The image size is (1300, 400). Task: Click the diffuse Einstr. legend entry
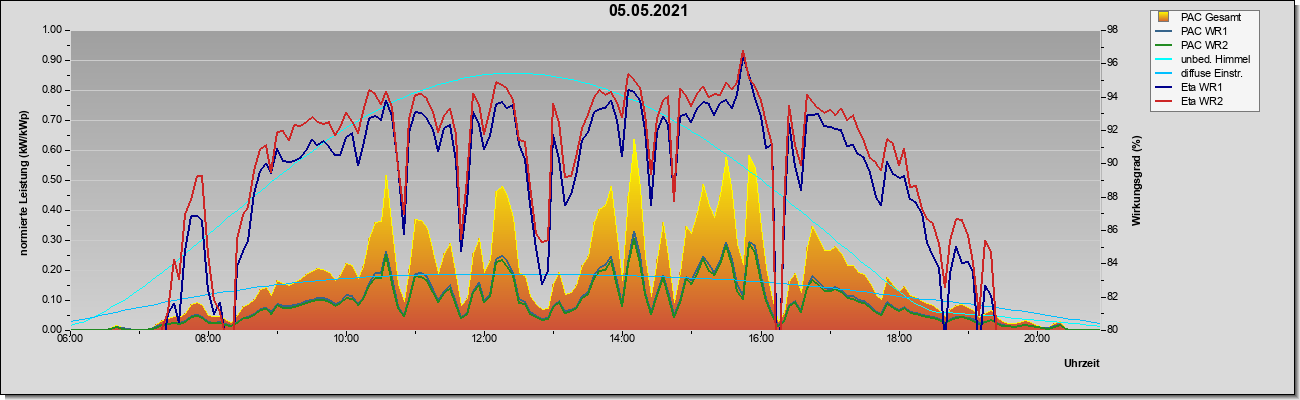point(1203,73)
